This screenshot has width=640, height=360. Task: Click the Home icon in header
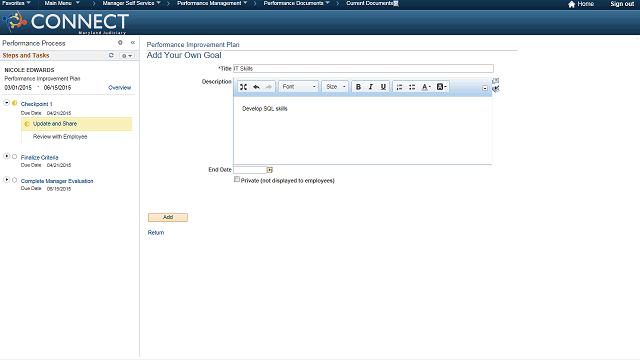point(571,4)
